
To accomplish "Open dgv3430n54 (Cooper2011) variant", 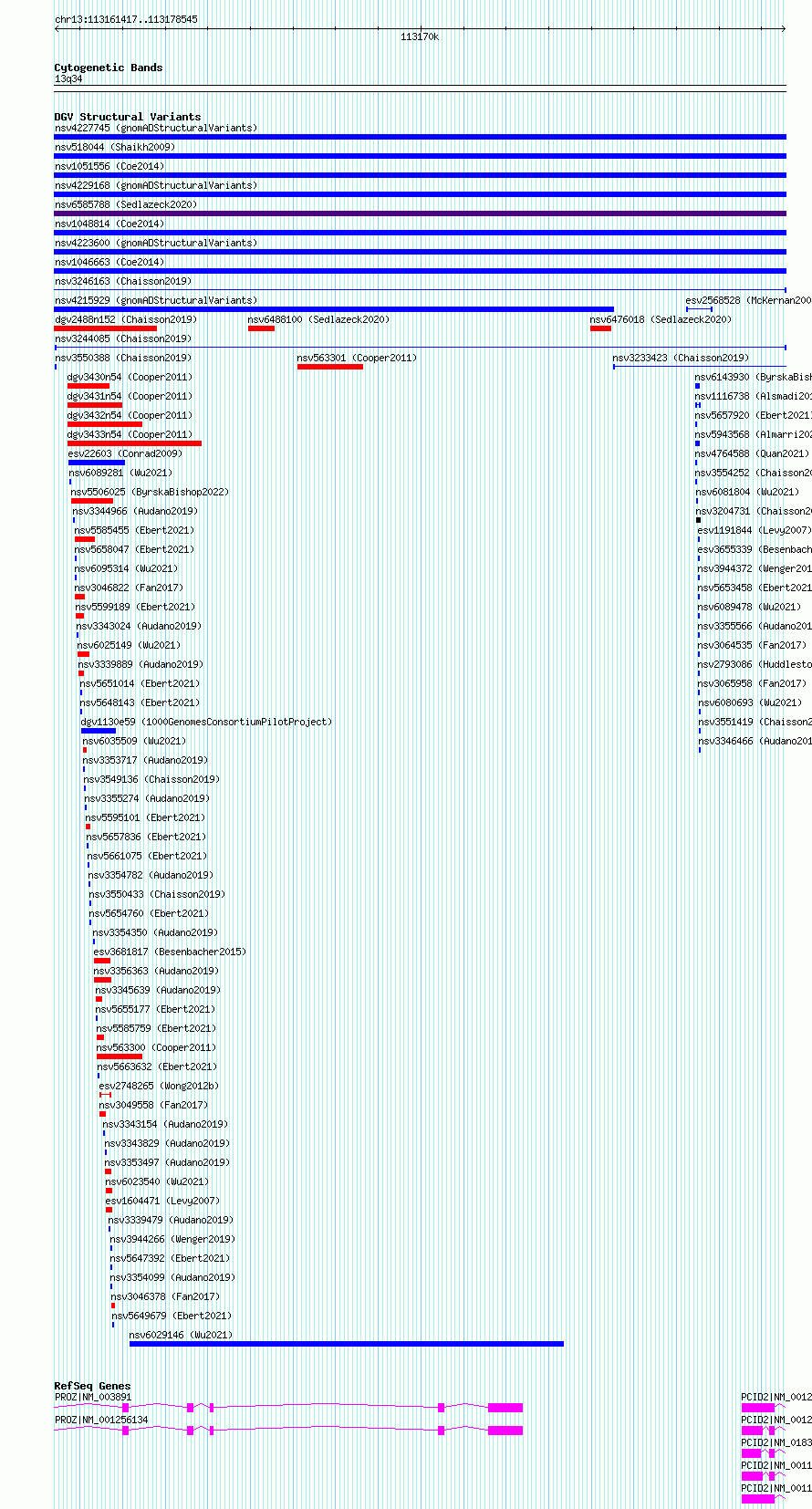I will tap(130, 377).
